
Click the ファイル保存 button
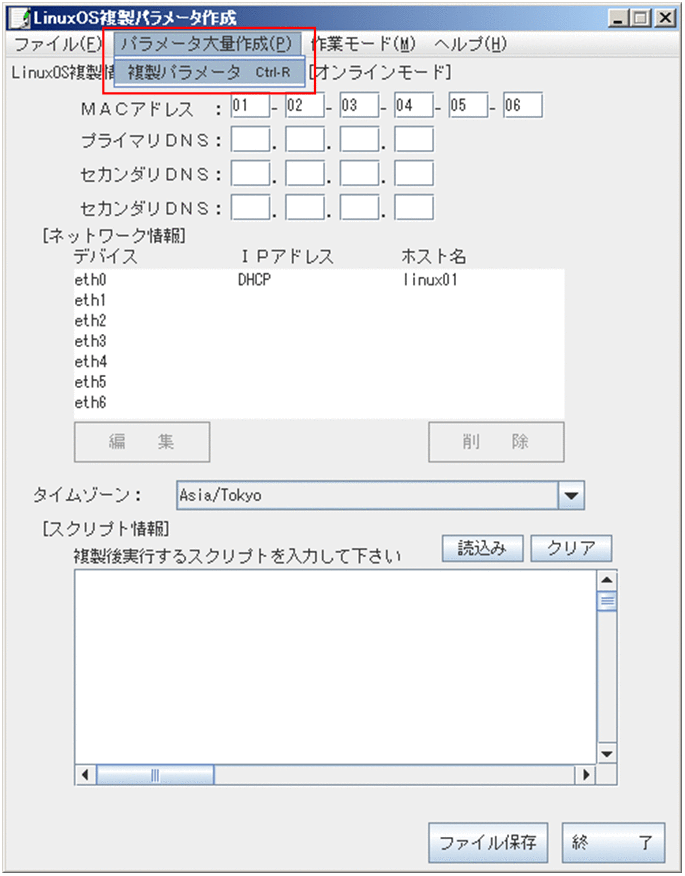[x=488, y=842]
